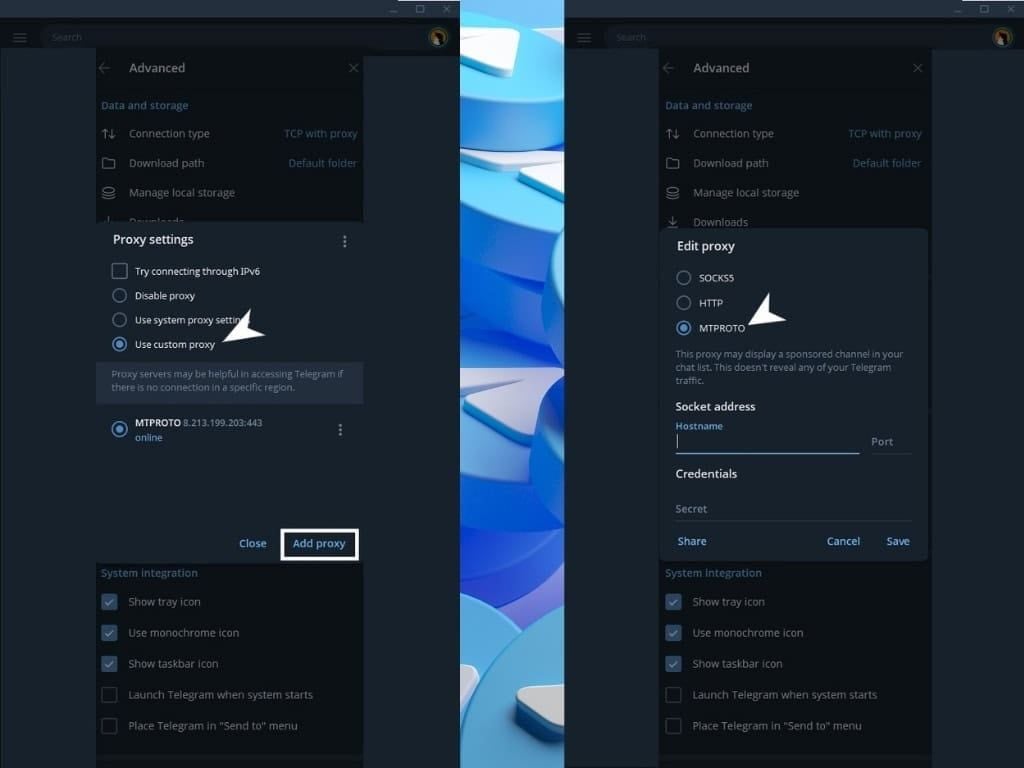
Task: Click Search field in right window
Action: click(x=796, y=37)
